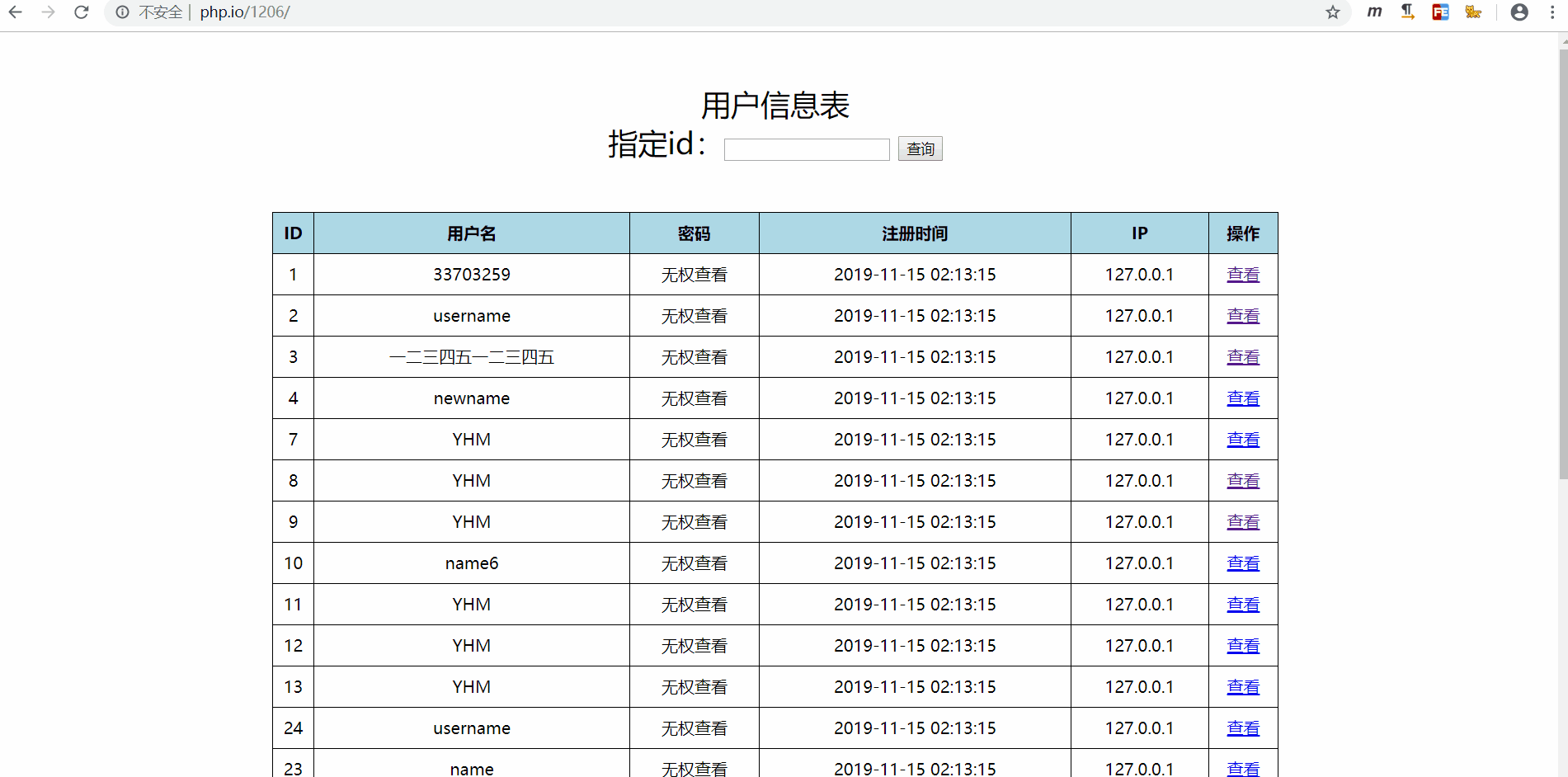Click 无权查看 password cell in ID 10 row
Screen dimensions: 1568x777
coord(695,563)
